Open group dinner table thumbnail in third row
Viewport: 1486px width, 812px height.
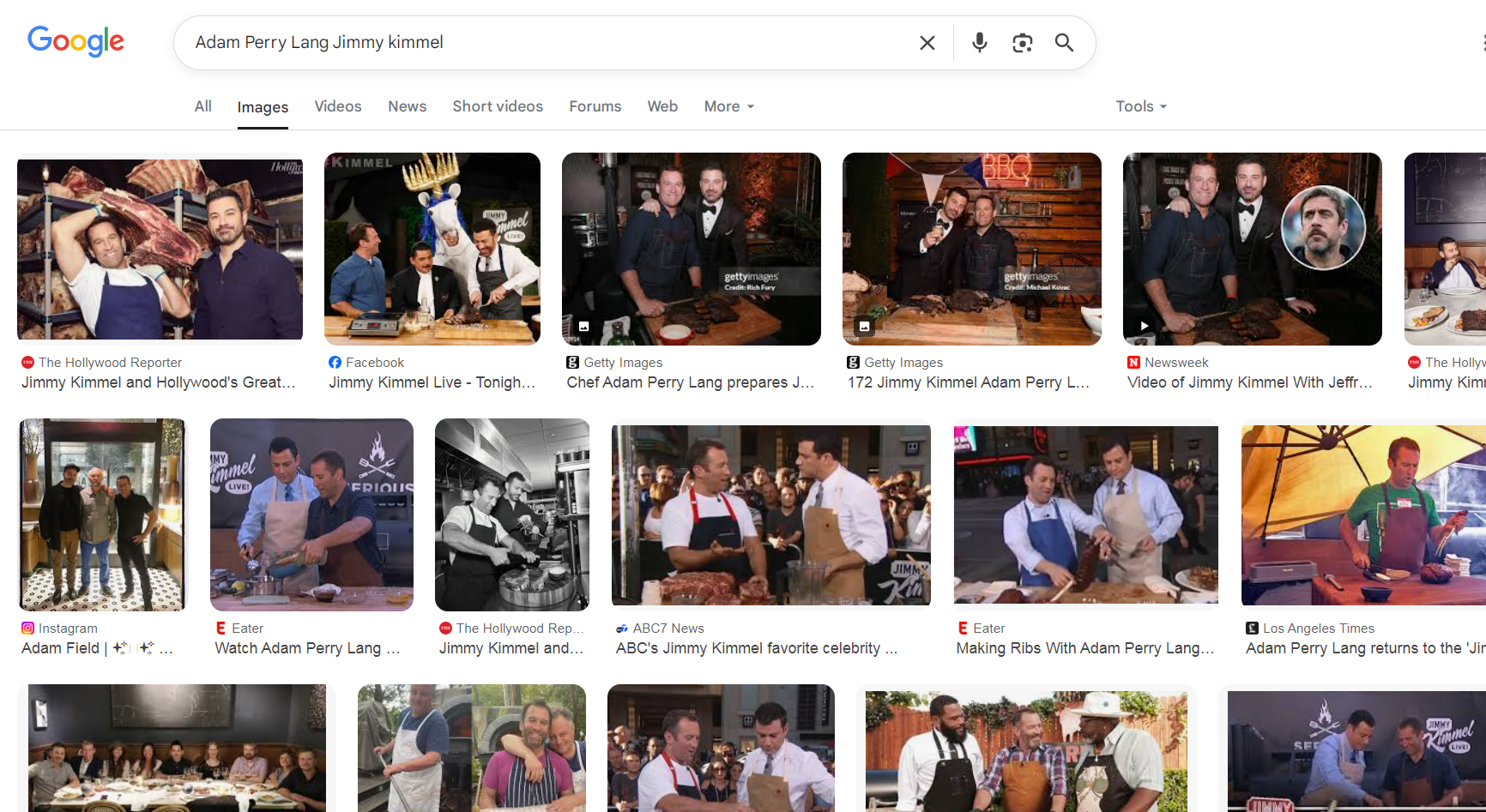177,748
